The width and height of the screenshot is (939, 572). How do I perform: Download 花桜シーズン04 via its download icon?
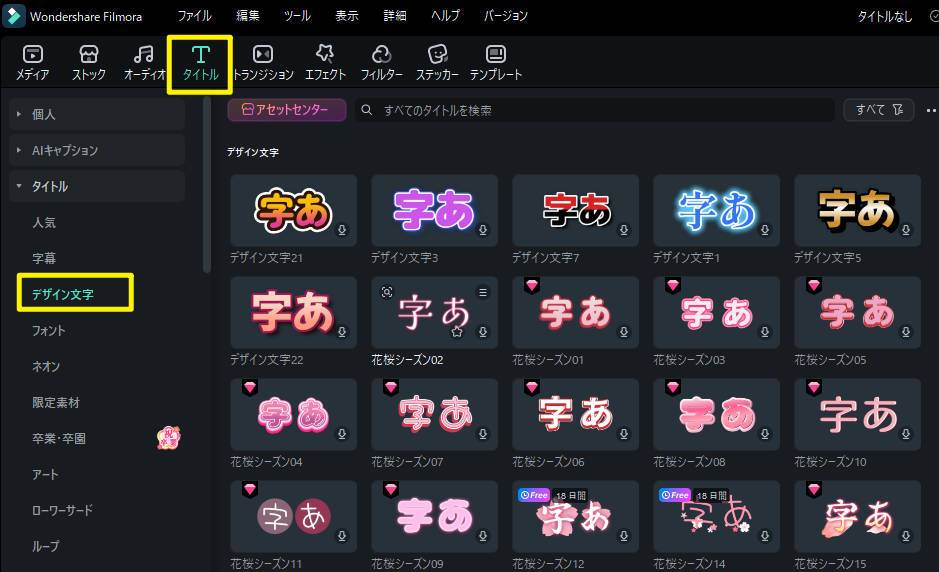[342, 434]
